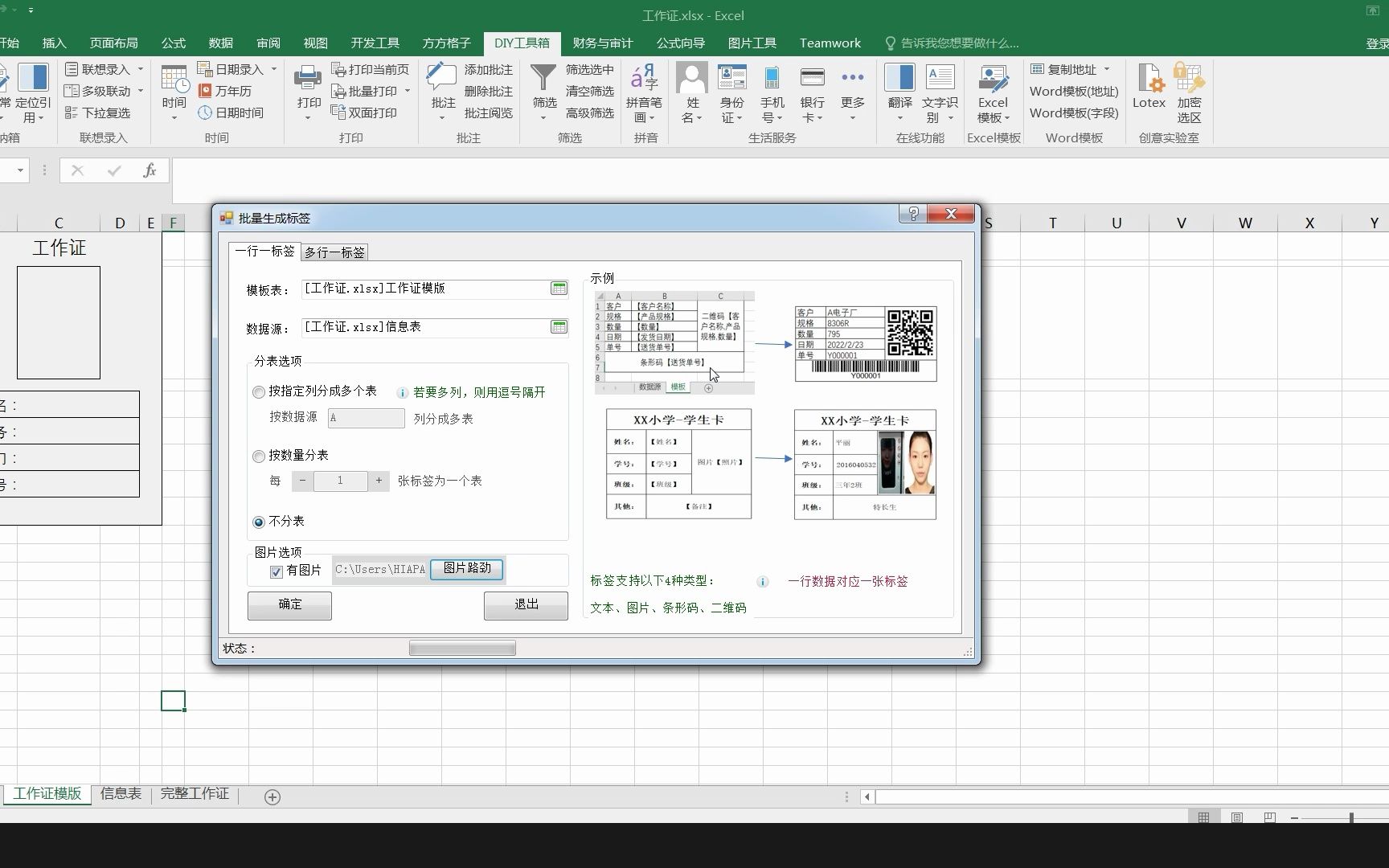Open the 复制地址 dropdown arrow
The image size is (1389, 868).
1107,69
